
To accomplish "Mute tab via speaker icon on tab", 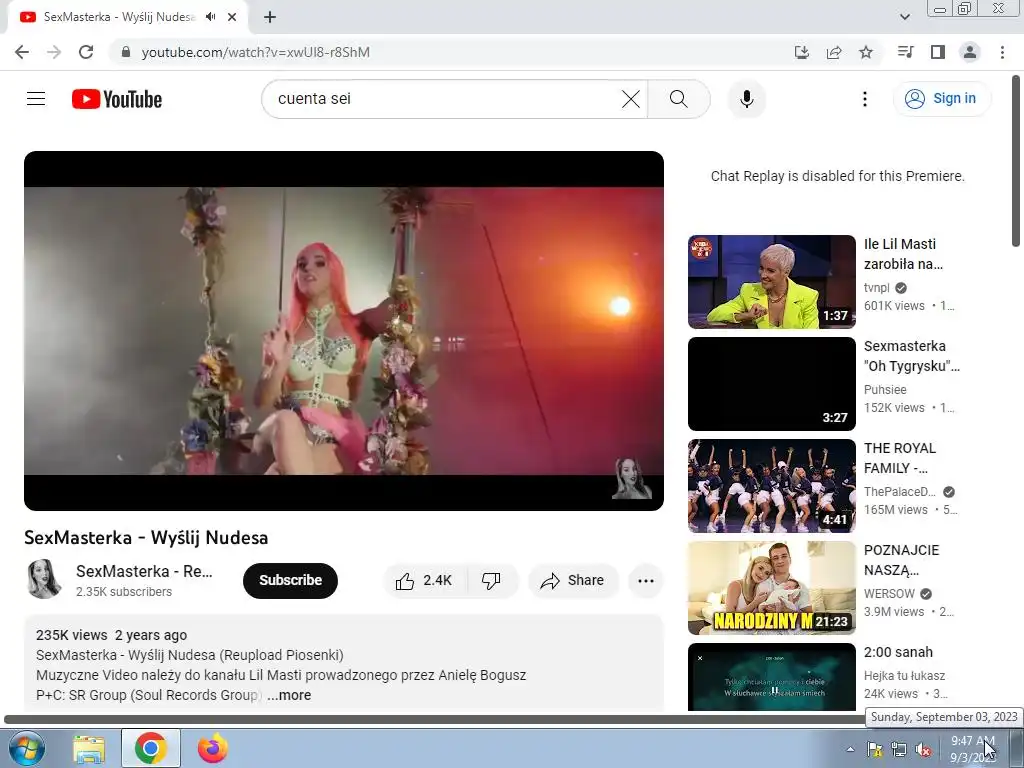I will click(210, 17).
